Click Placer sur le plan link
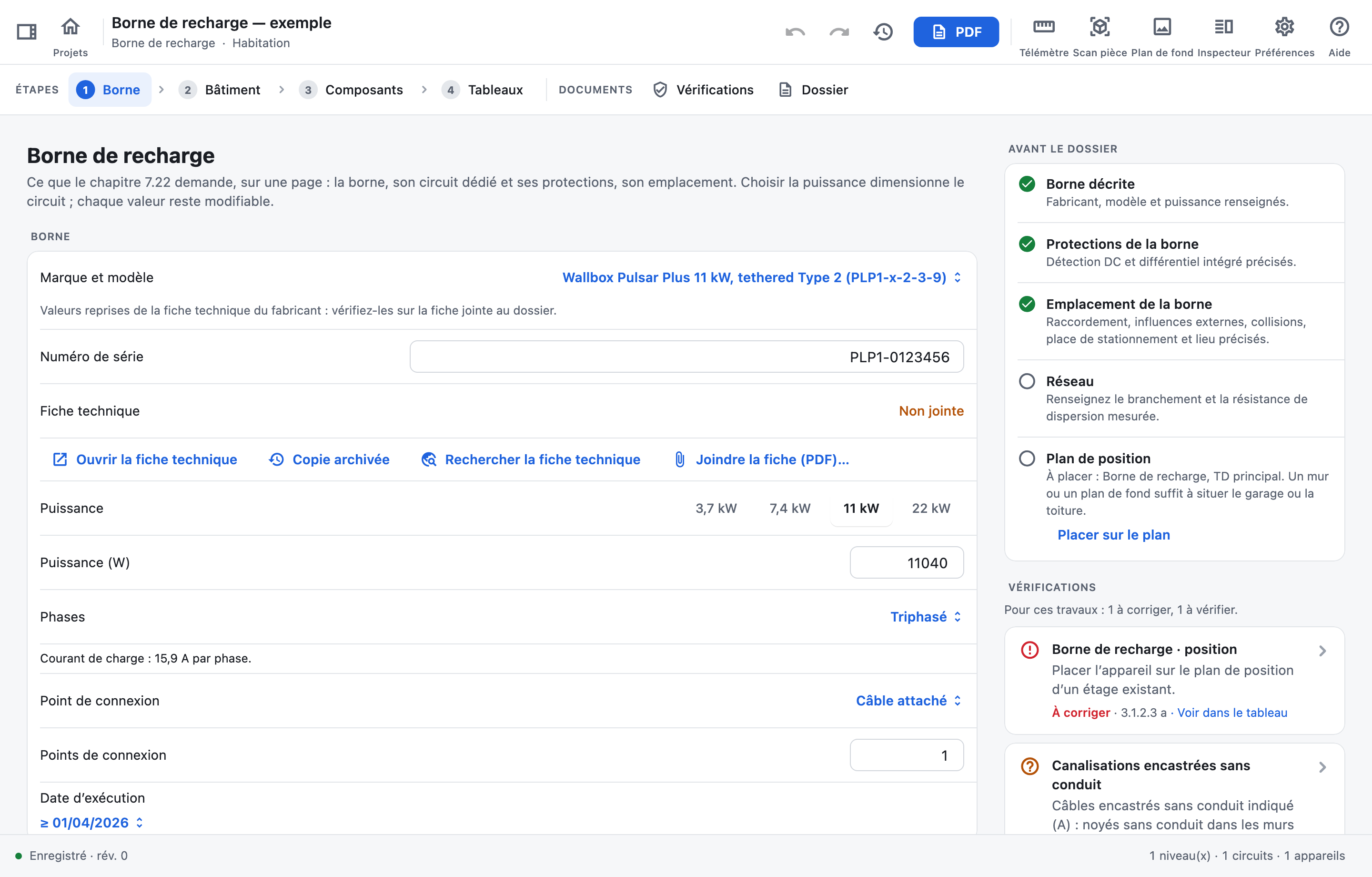 1113,535
